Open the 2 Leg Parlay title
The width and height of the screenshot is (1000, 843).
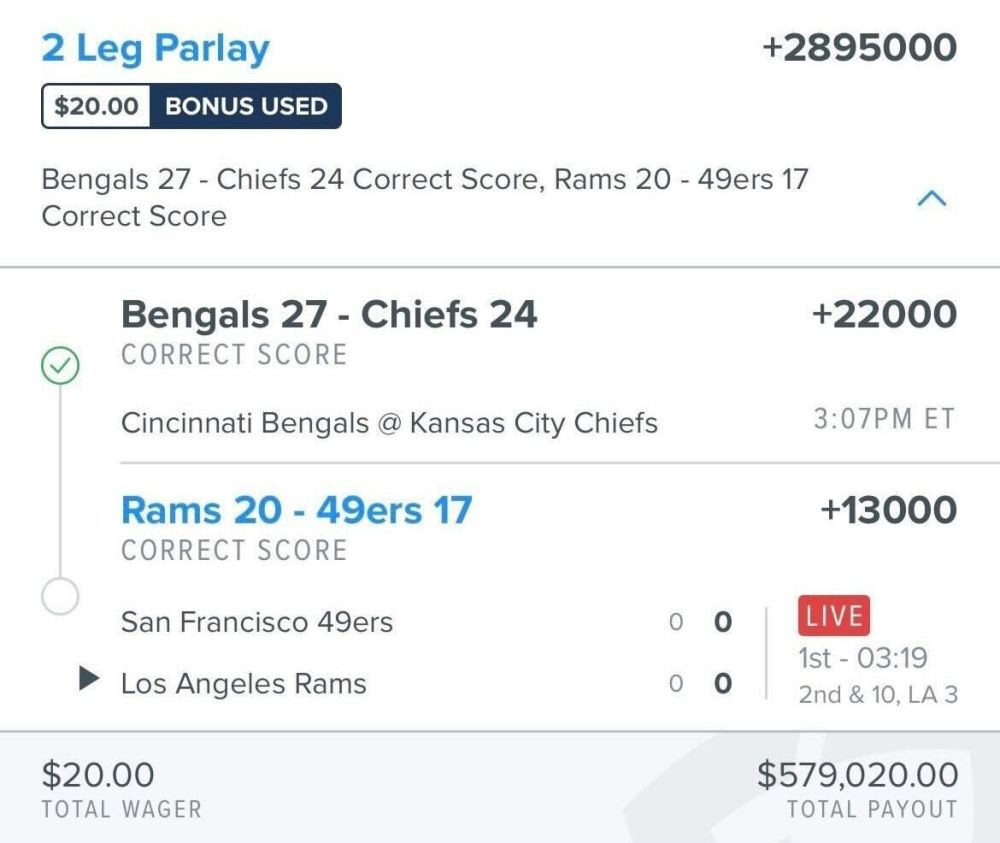point(155,48)
